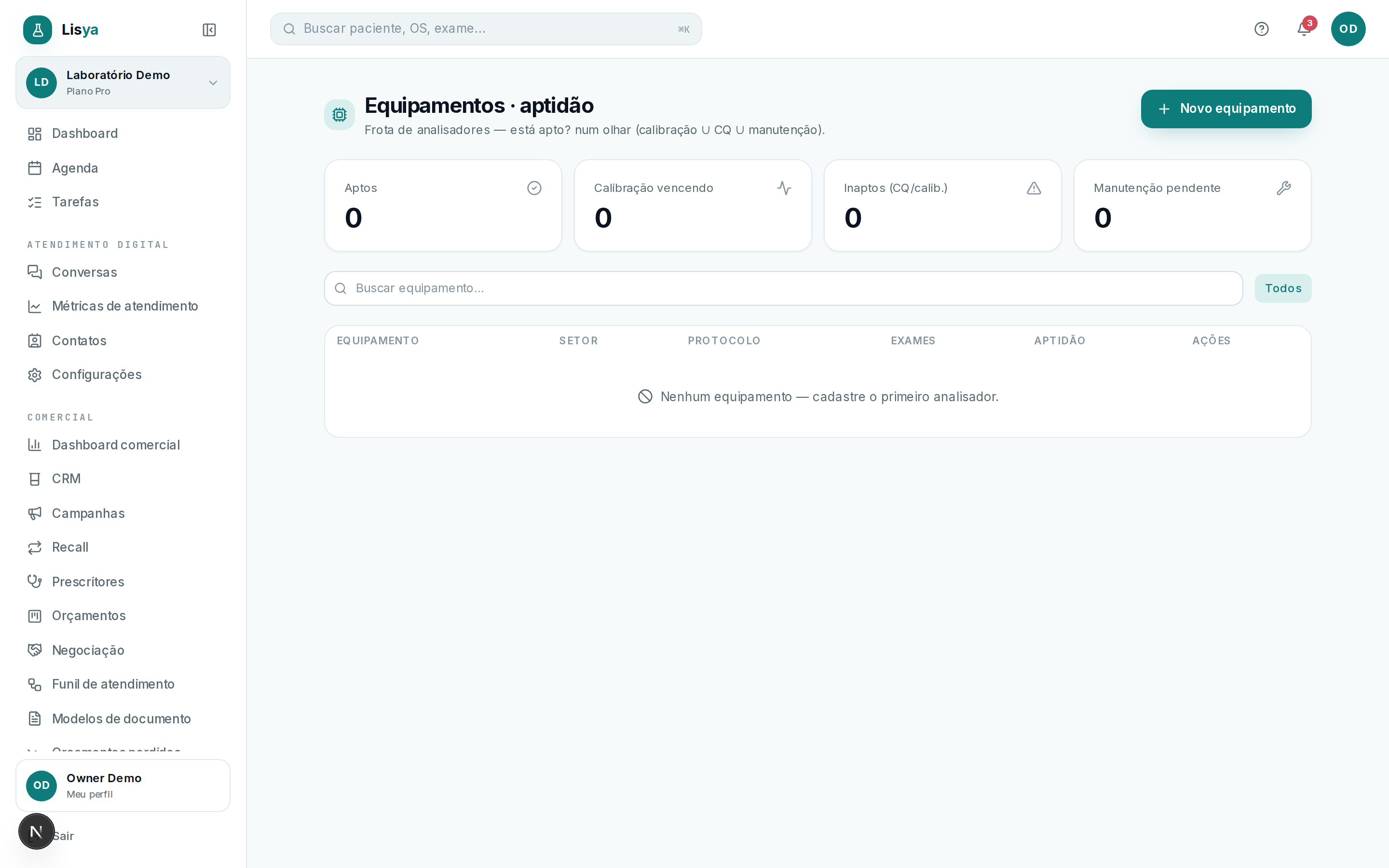Click the EXAMES column header
Screen dimensions: 1389x868
click(912, 341)
